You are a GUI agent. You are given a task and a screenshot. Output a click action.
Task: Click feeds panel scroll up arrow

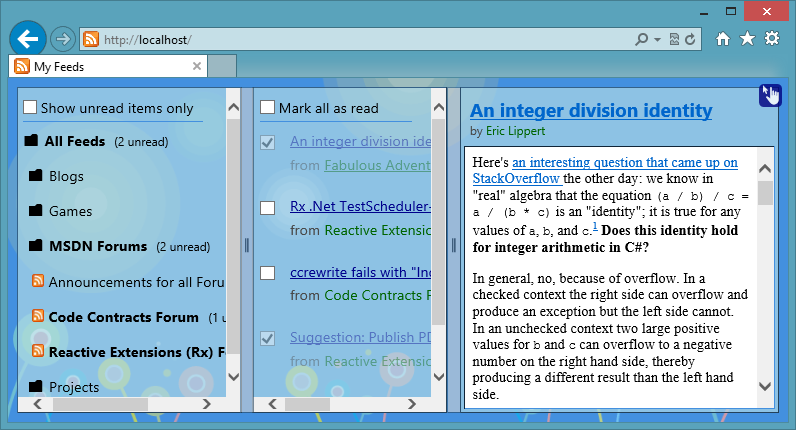pos(234,107)
